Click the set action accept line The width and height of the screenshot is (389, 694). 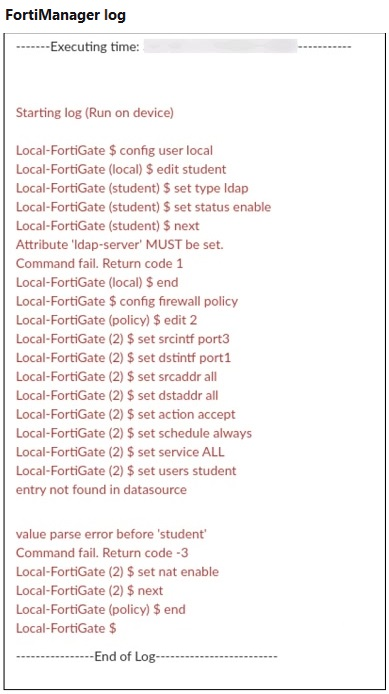coord(126,414)
